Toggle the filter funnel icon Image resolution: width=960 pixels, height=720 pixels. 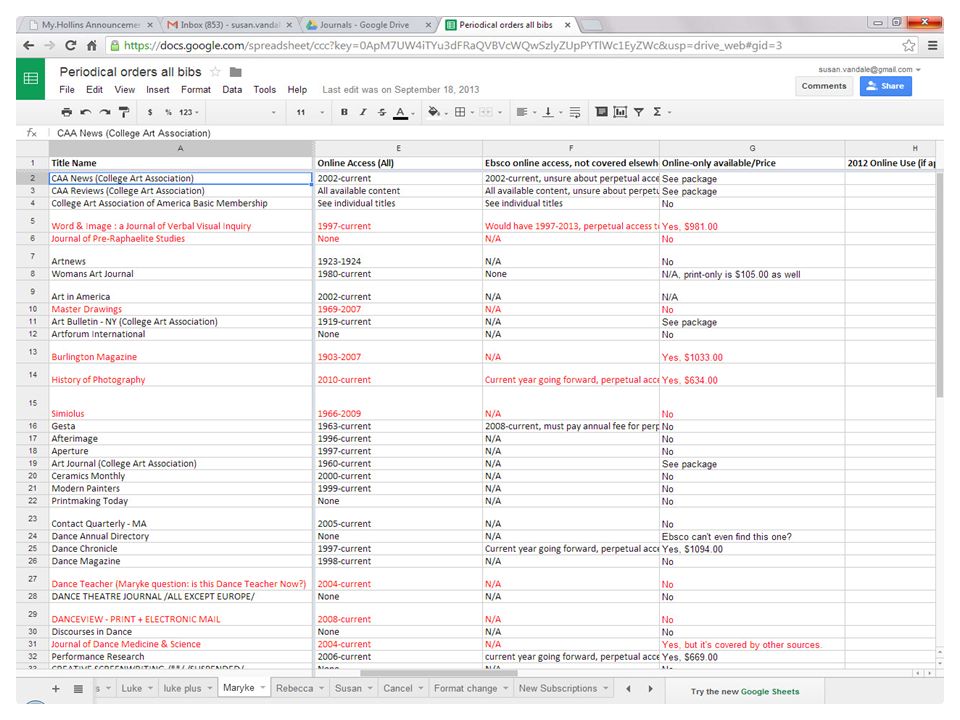(639, 112)
